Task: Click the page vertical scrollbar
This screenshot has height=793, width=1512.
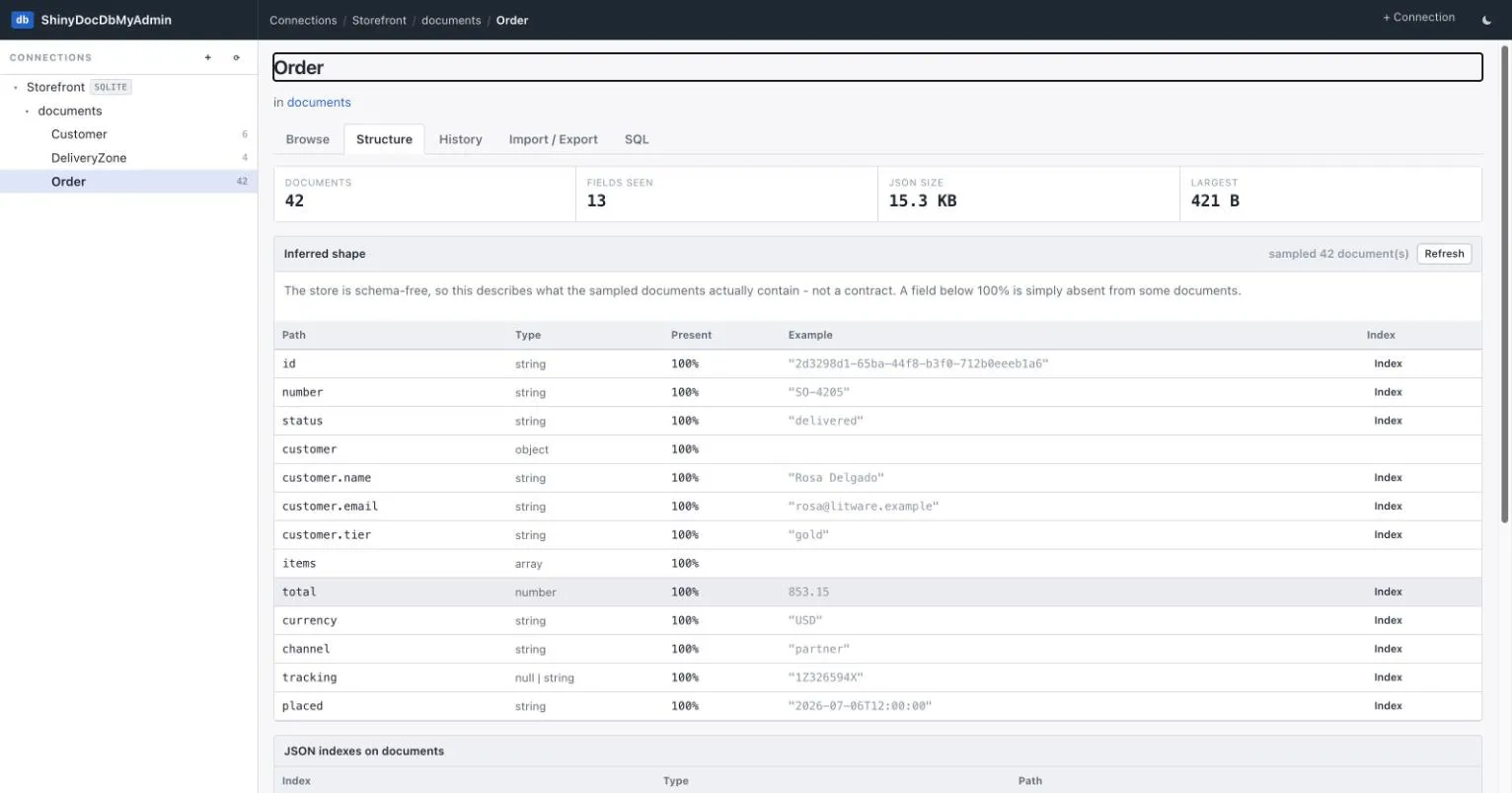Action: tap(1505, 282)
